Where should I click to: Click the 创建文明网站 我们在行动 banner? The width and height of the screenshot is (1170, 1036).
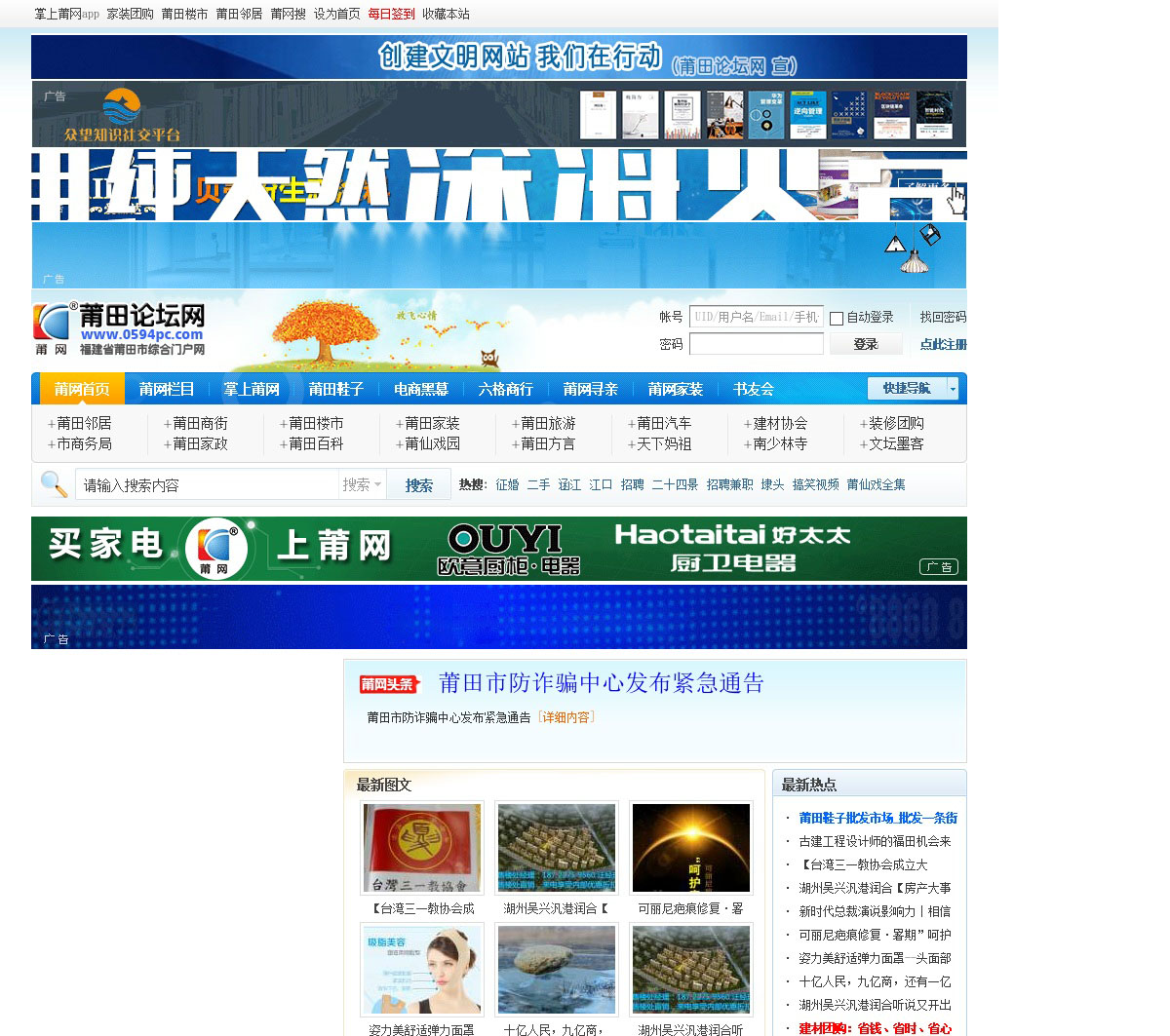[499, 58]
